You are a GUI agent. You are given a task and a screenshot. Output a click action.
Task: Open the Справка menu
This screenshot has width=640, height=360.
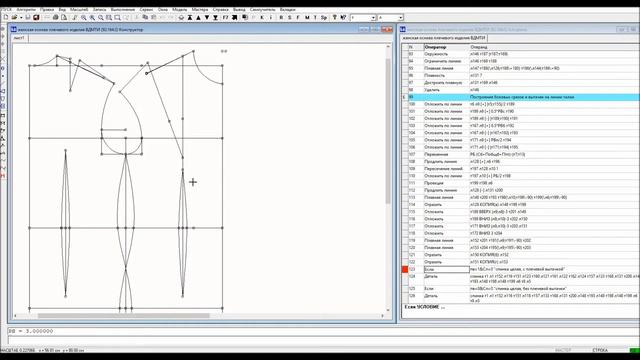pyautogui.click(x=221, y=9)
